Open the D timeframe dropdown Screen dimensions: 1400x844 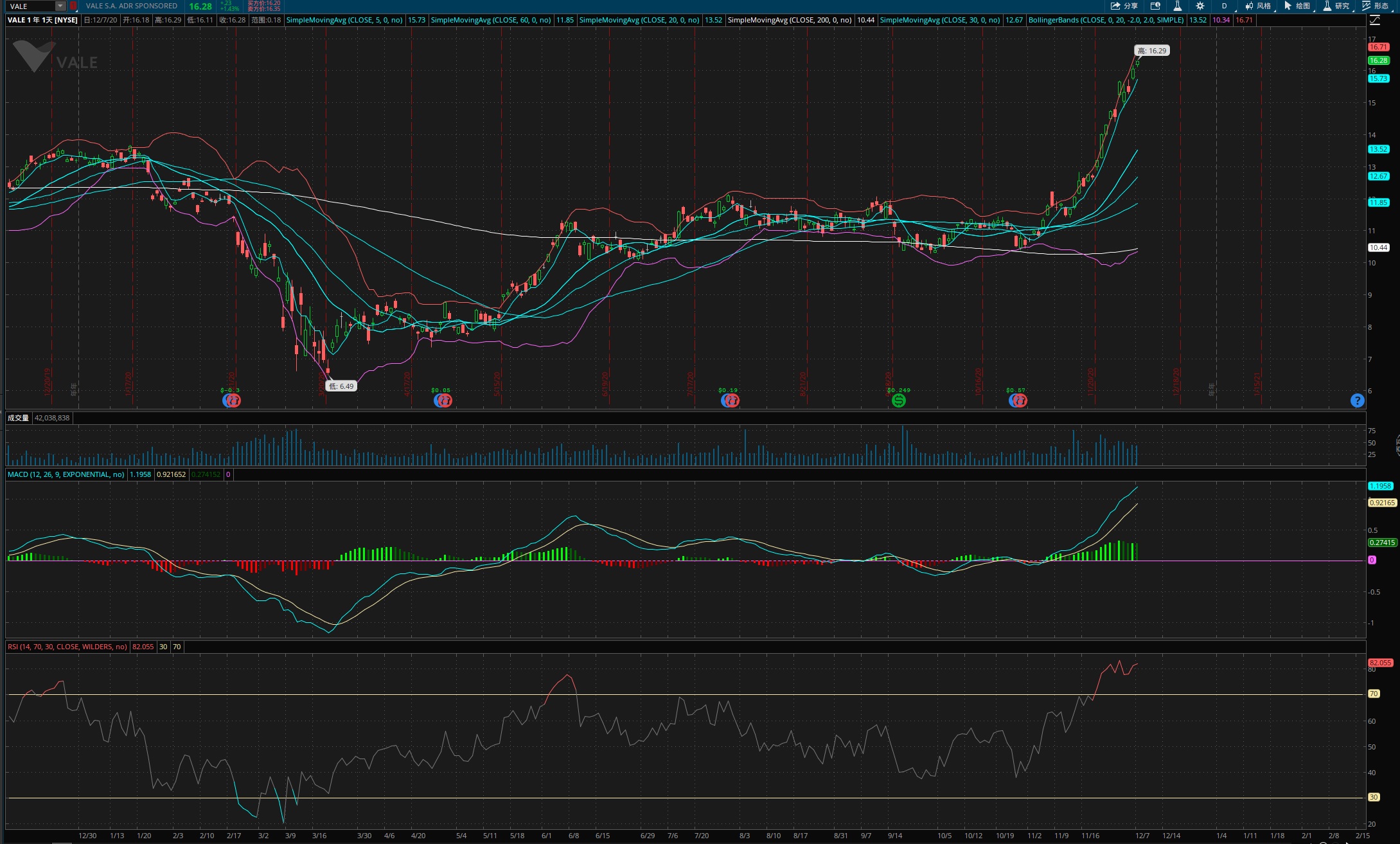[1225, 6]
